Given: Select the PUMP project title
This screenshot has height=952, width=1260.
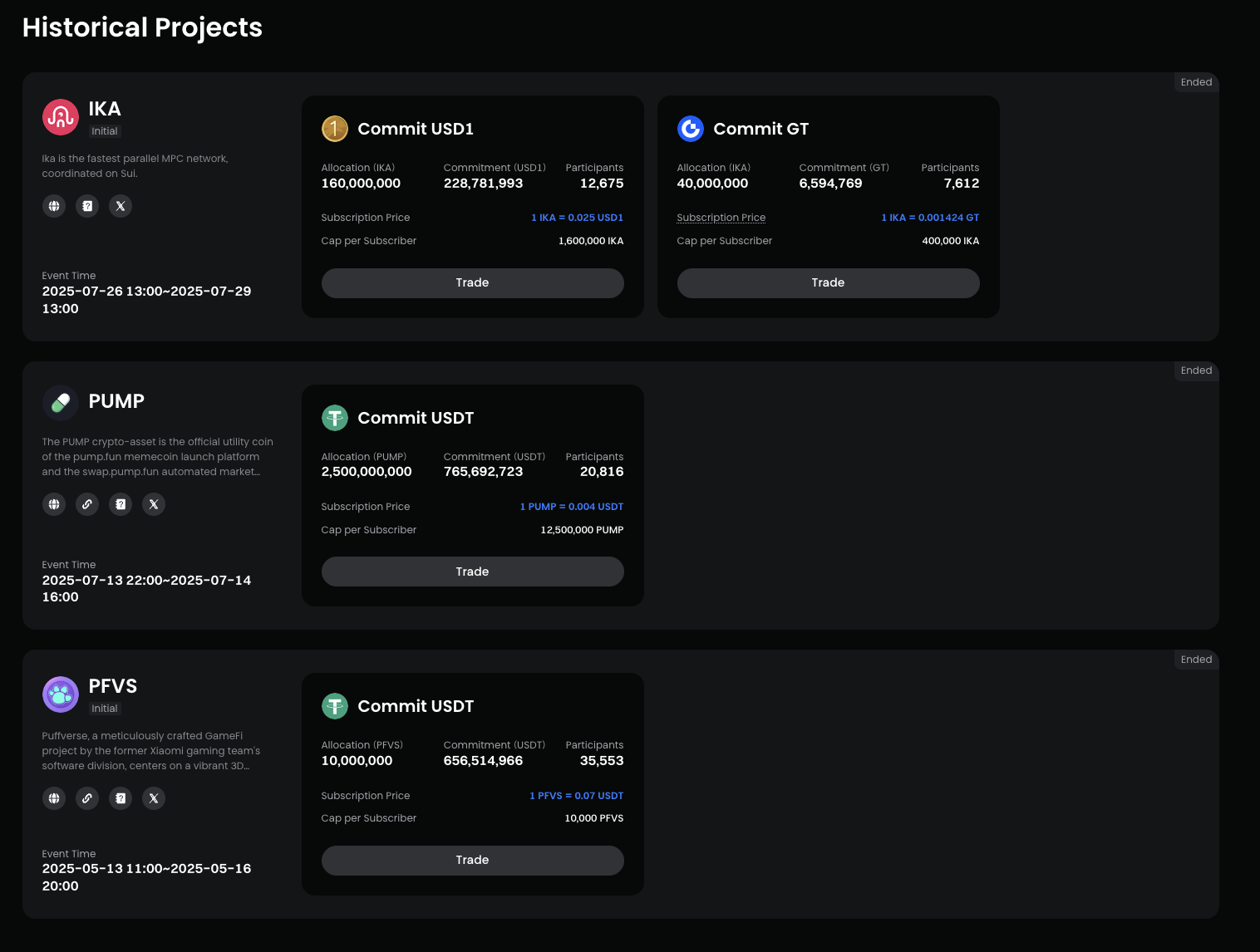Looking at the screenshot, I should coord(116,401).
